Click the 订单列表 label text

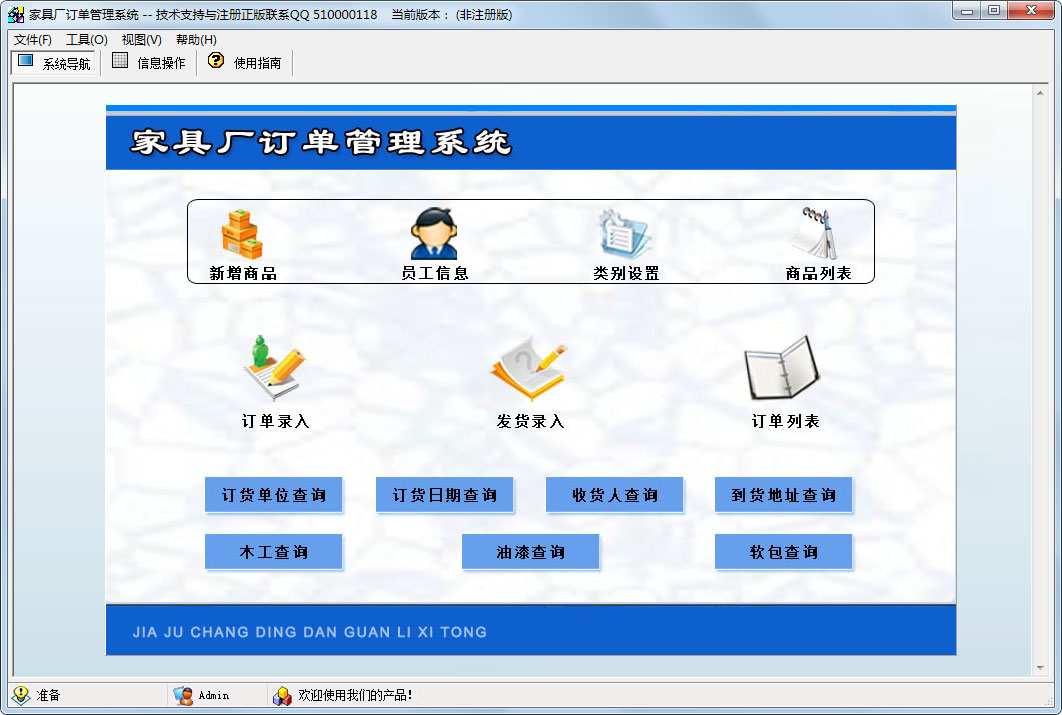786,422
